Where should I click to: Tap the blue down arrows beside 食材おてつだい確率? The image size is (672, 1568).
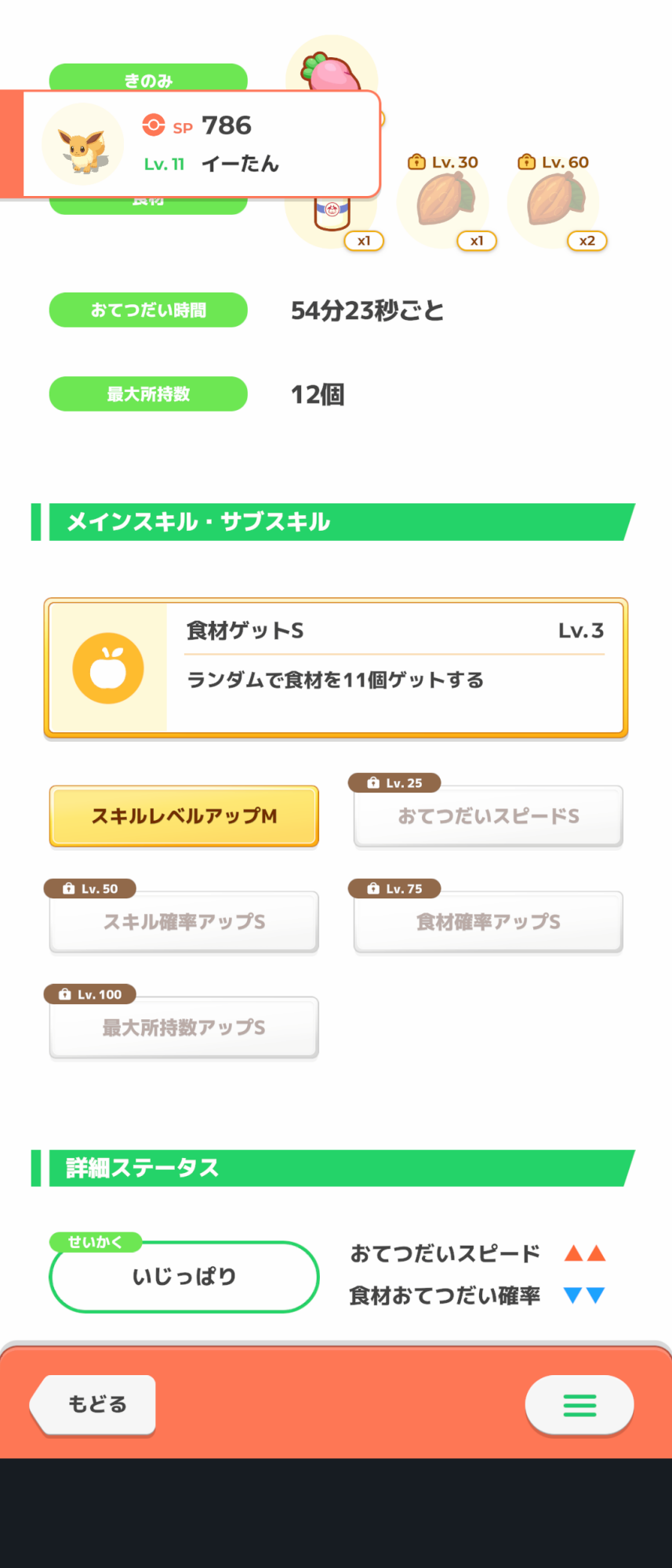point(585,1295)
